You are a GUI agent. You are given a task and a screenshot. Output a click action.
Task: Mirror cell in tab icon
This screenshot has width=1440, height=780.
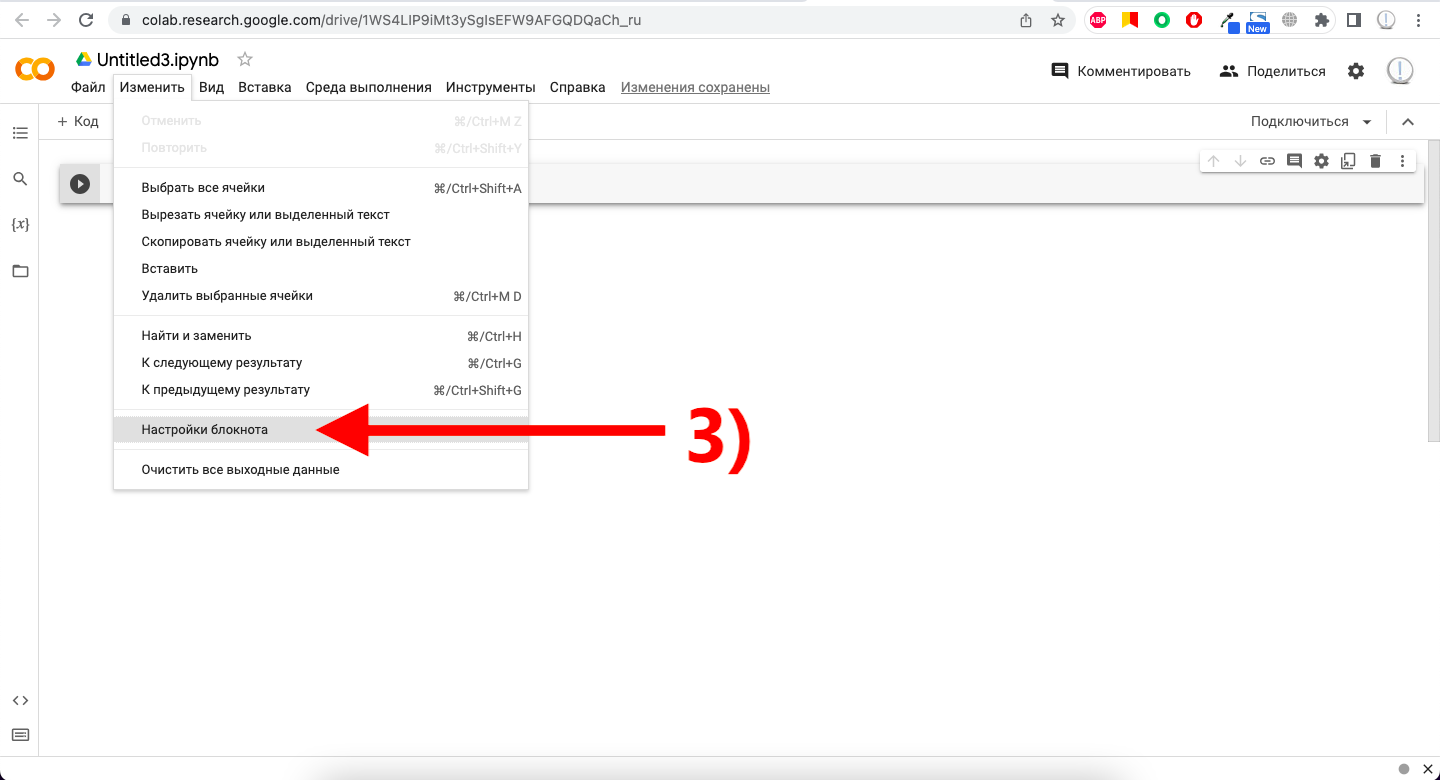pos(1348,161)
